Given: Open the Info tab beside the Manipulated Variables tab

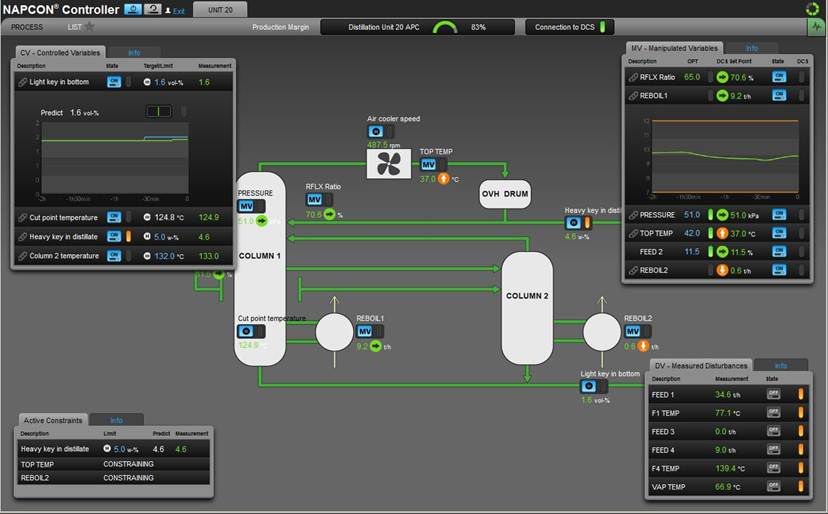Looking at the screenshot, I should click(x=751, y=48).
